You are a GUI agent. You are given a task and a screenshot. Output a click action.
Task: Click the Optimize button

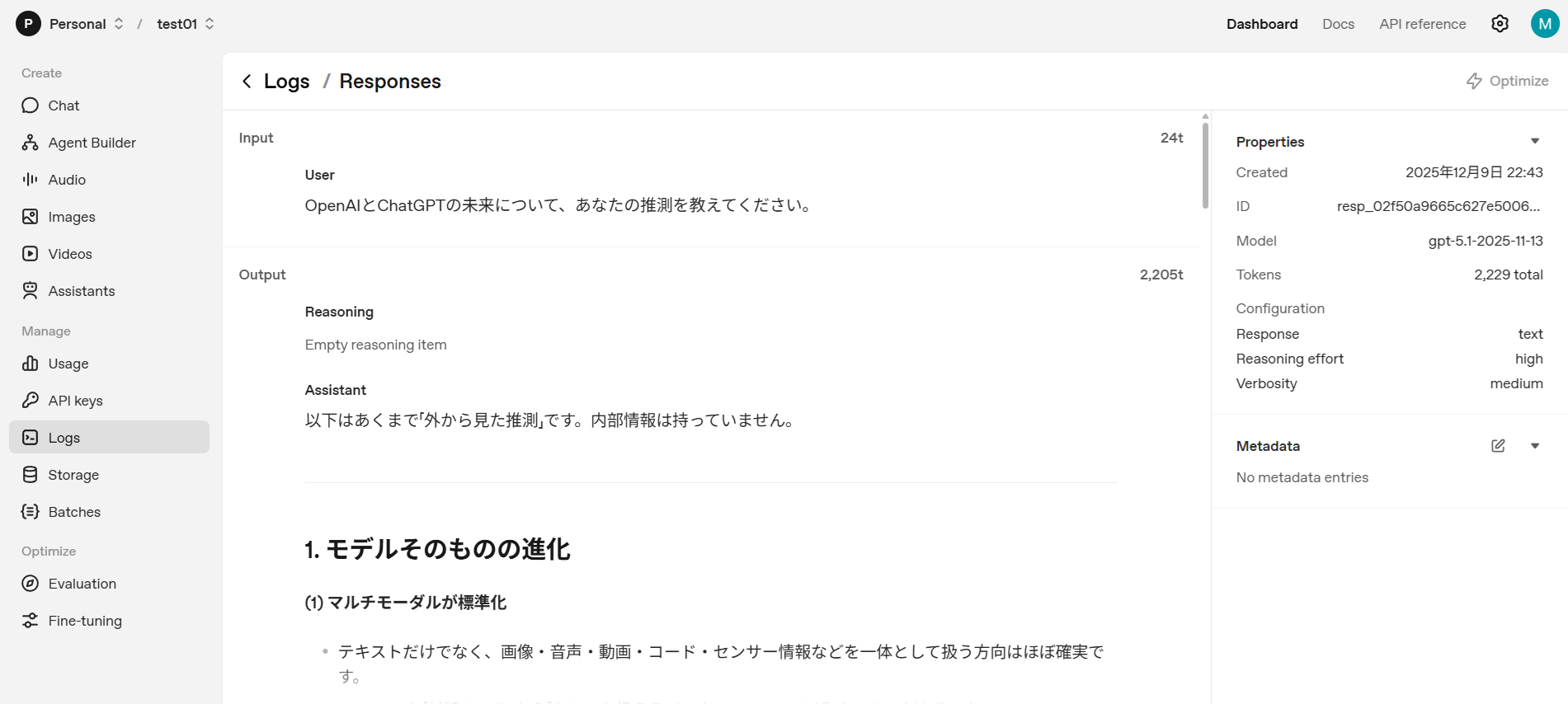coord(1507,81)
